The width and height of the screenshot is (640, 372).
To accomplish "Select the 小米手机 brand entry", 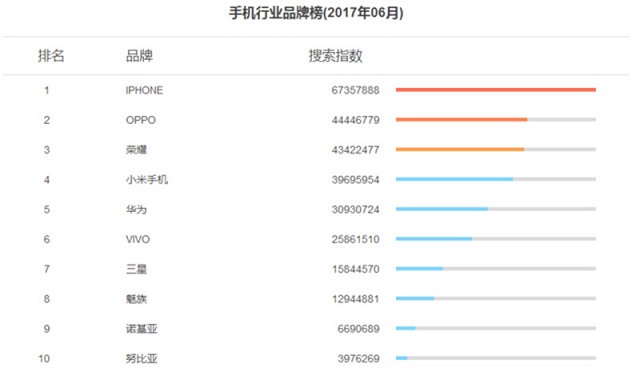I will [x=147, y=180].
